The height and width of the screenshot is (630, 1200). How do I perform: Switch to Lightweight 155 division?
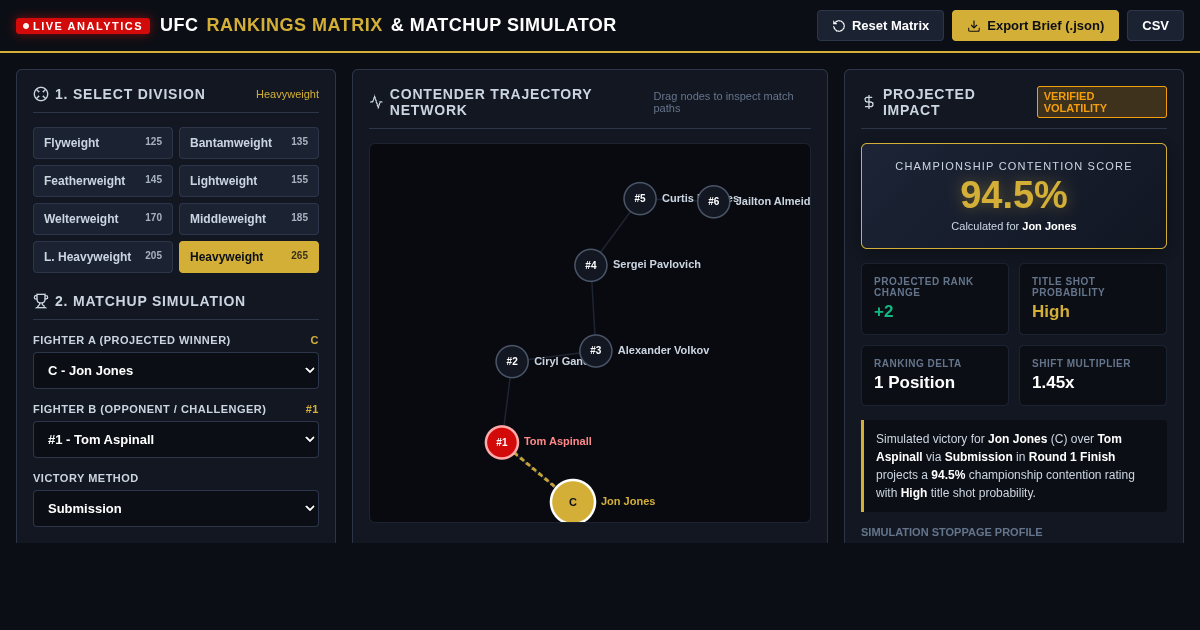249,181
